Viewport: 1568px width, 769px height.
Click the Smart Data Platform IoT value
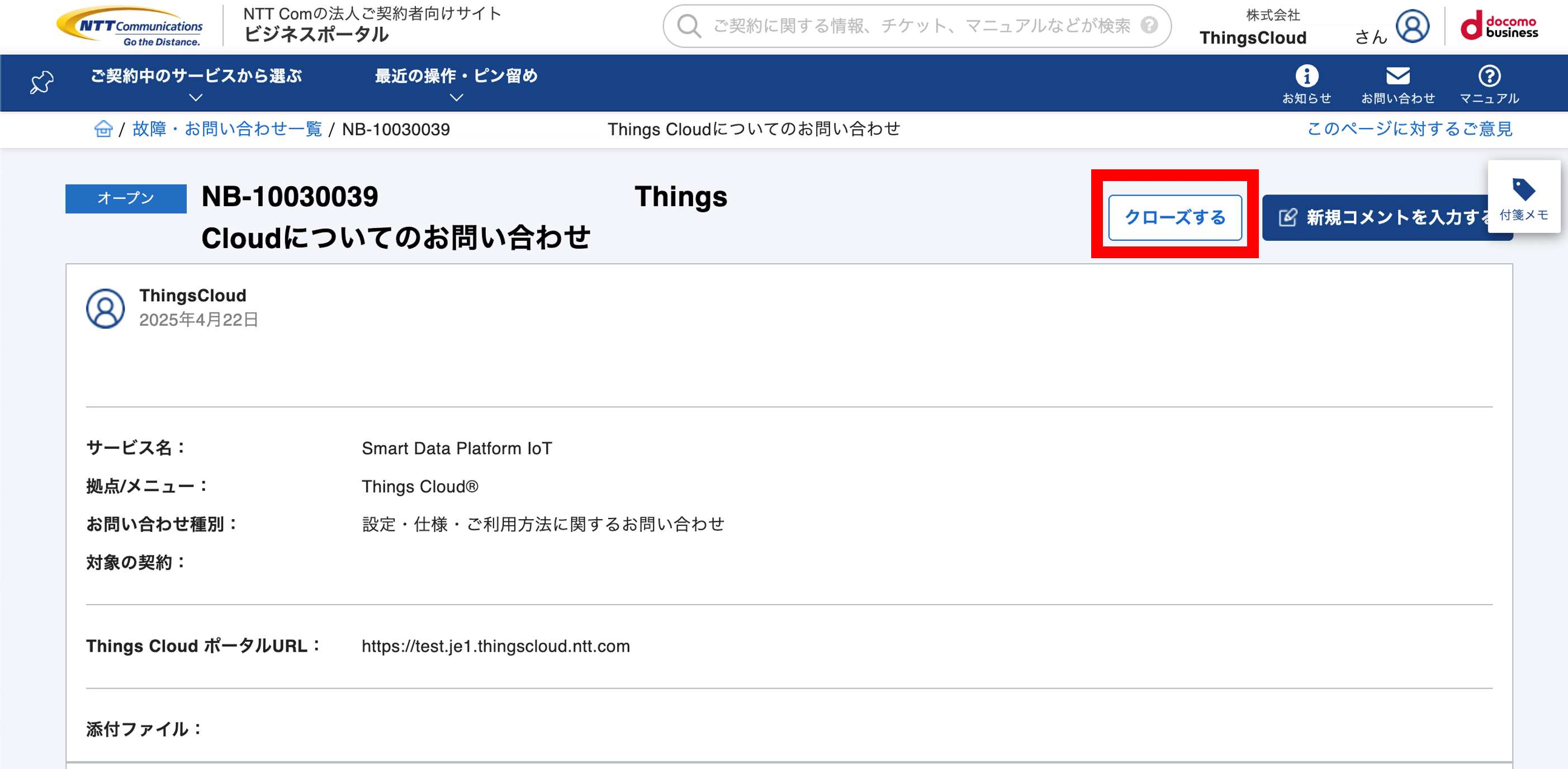457,448
